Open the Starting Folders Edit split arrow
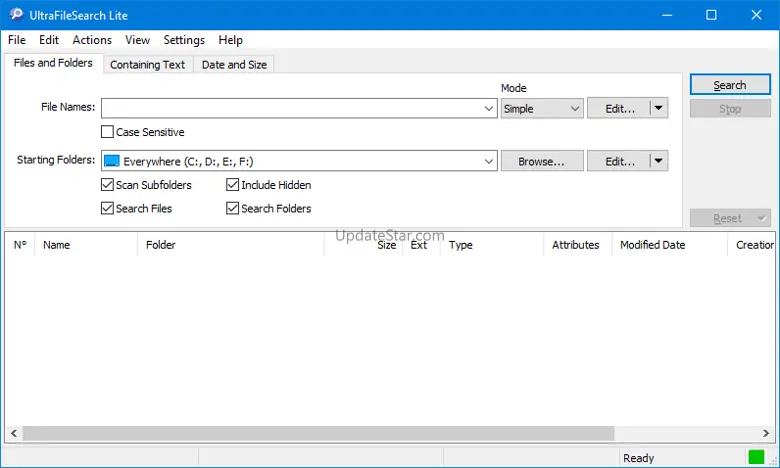This screenshot has width=780, height=468. (x=657, y=161)
